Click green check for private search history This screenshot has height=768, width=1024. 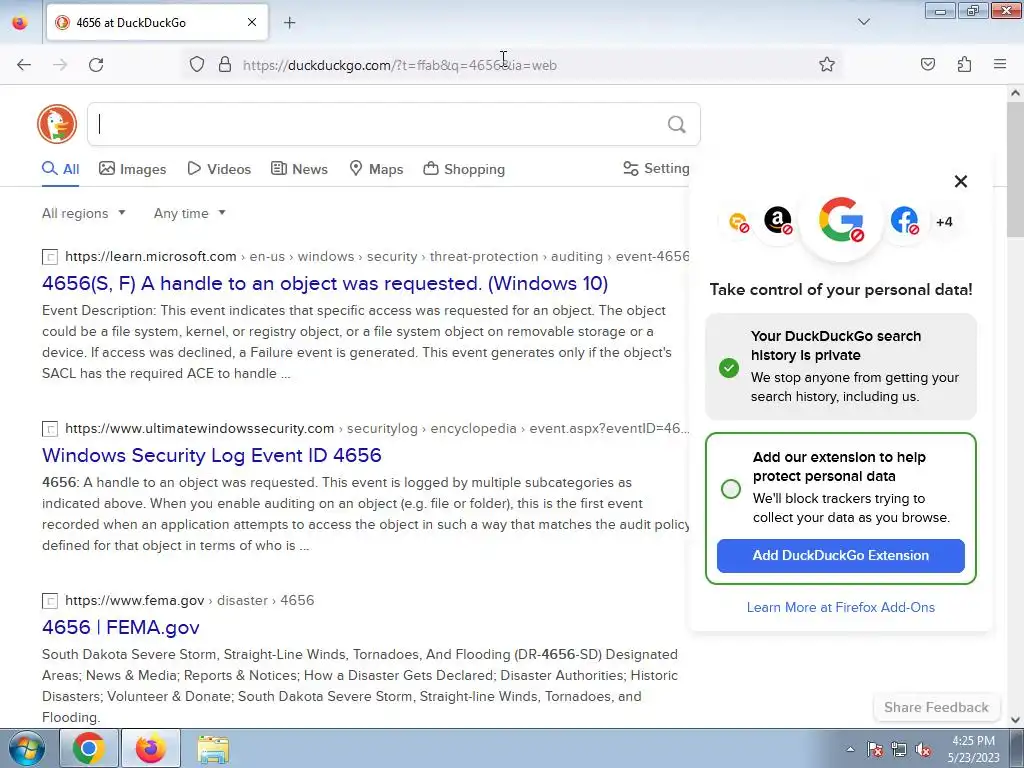click(729, 368)
